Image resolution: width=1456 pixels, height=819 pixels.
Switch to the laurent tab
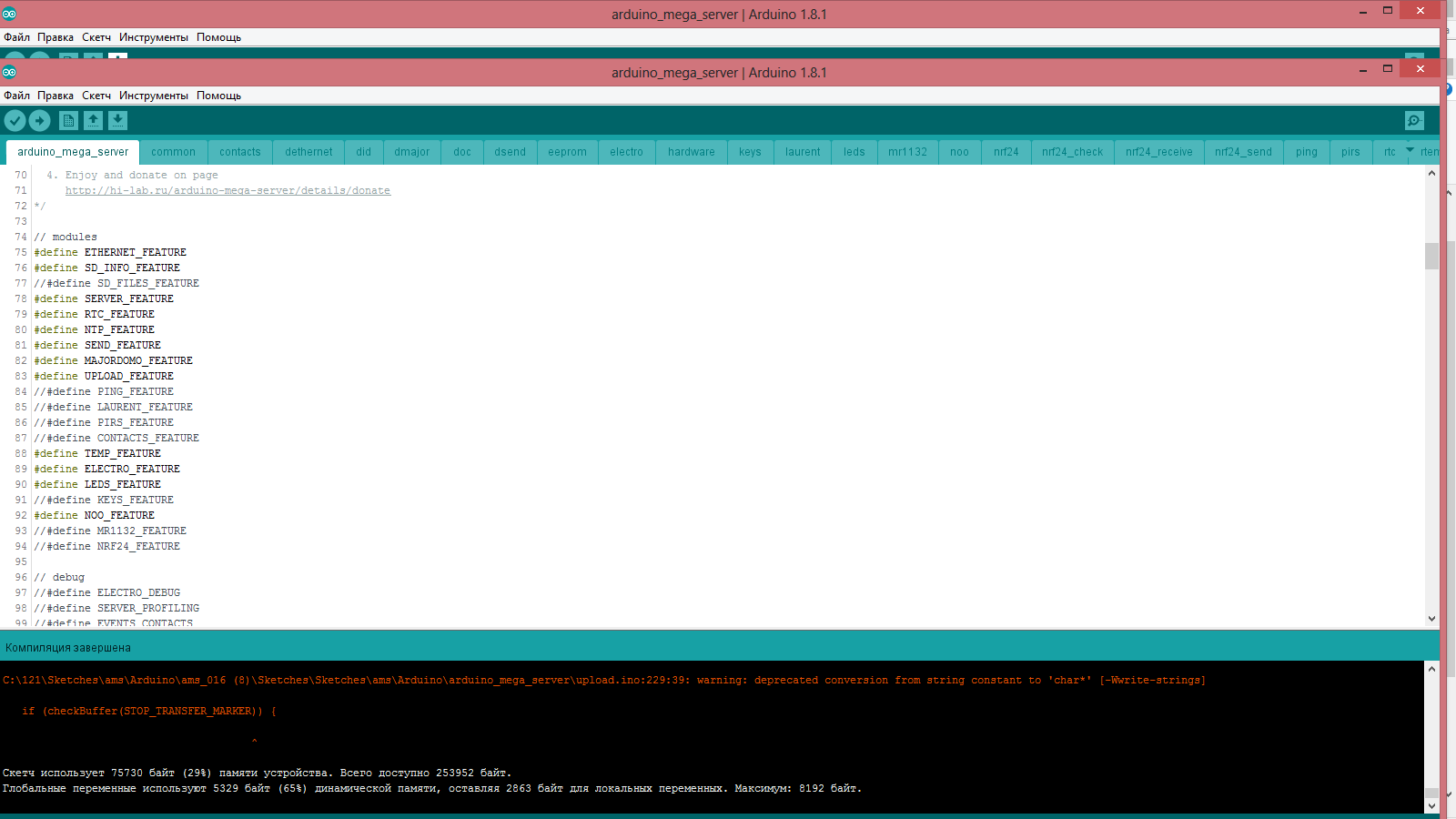tap(803, 152)
